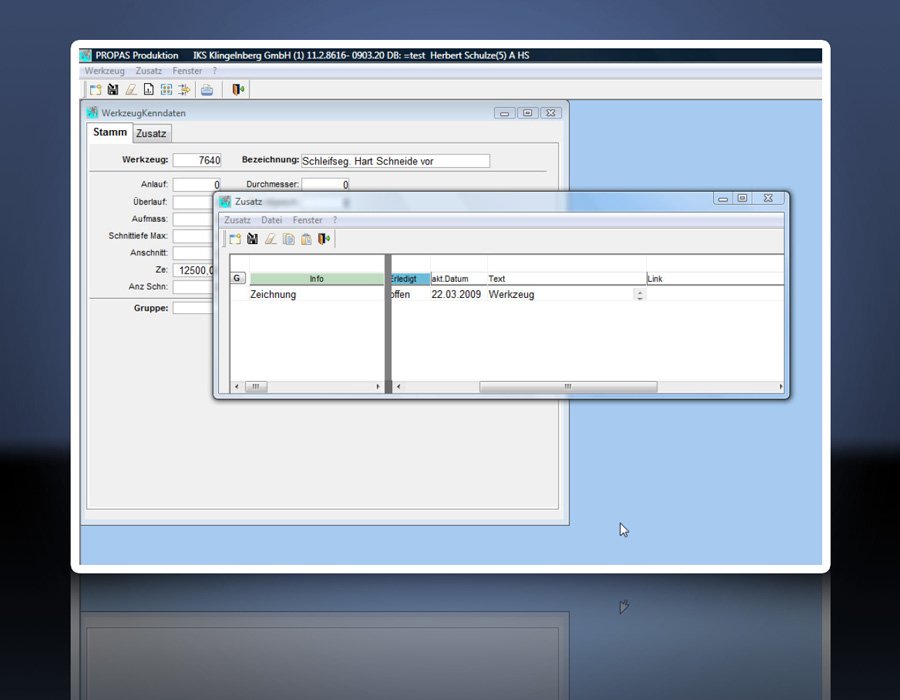Switch to the Zusatz tab in WerkzeugKenndaten

tap(152, 133)
